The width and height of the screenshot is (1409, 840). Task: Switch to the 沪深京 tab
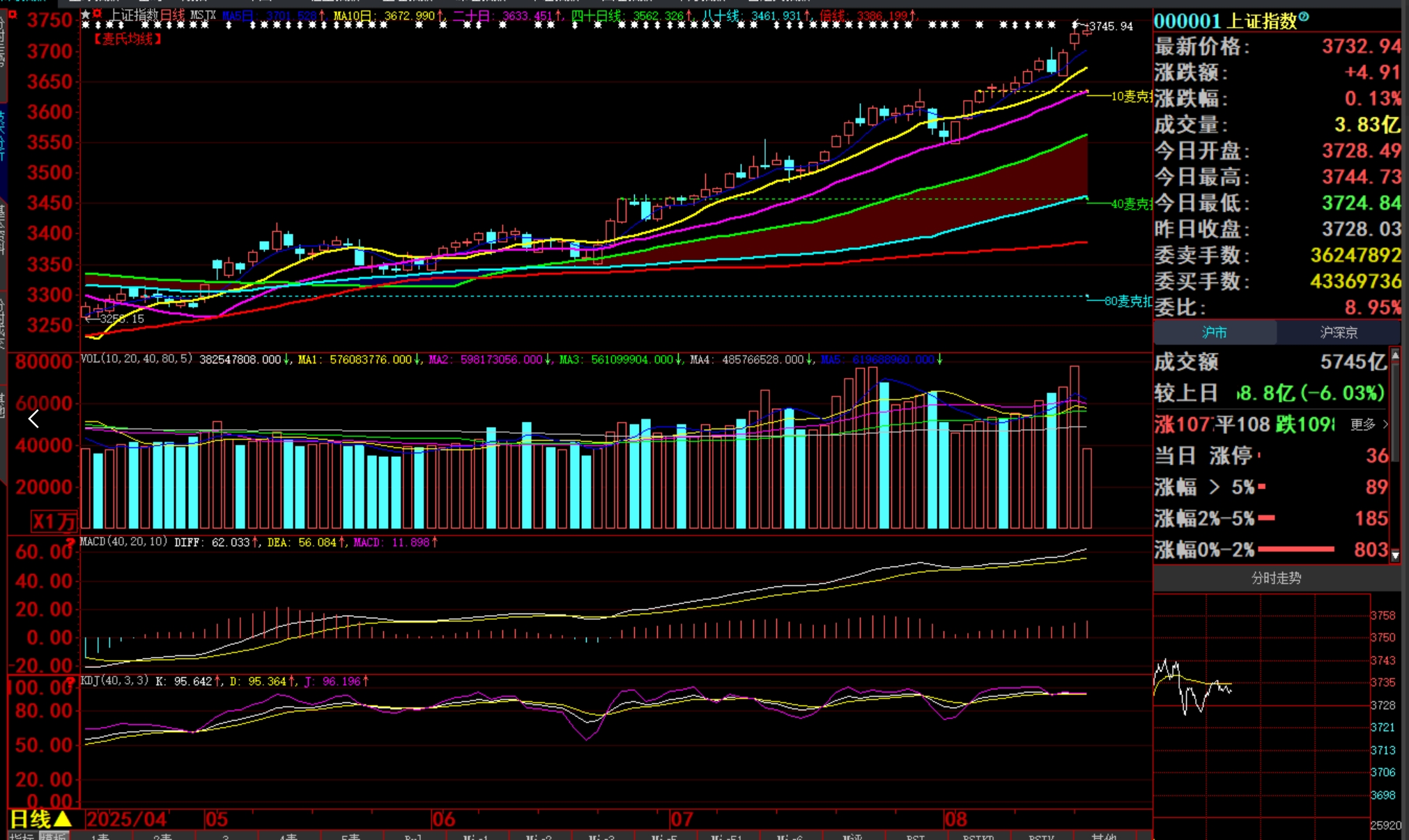coord(1339,333)
